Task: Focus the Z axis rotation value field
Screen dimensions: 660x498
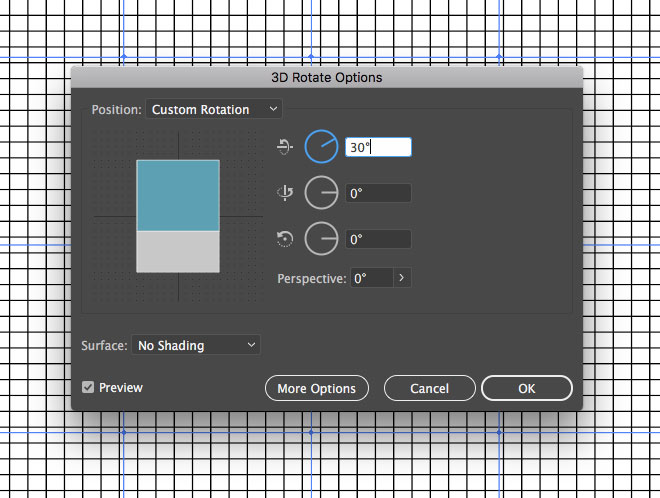Action: point(378,239)
